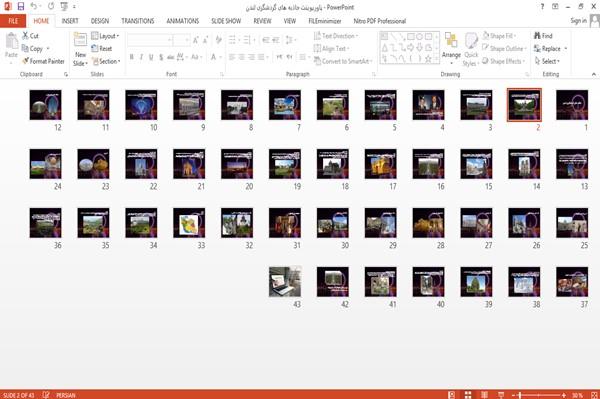The height and width of the screenshot is (399, 600).
Task: Select slide thumbnail 33 with map
Action: click(189, 223)
